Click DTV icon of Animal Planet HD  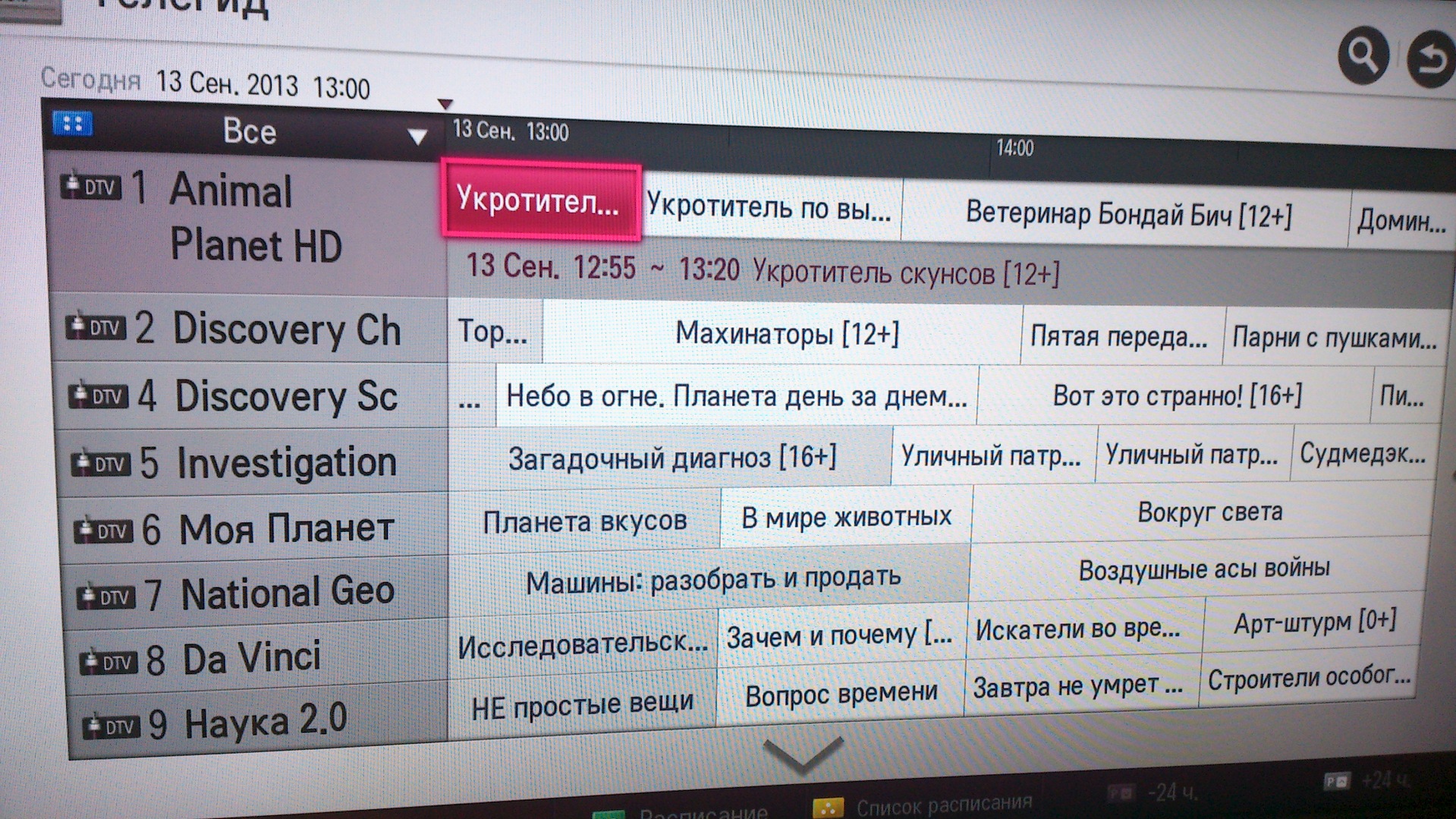[x=91, y=186]
